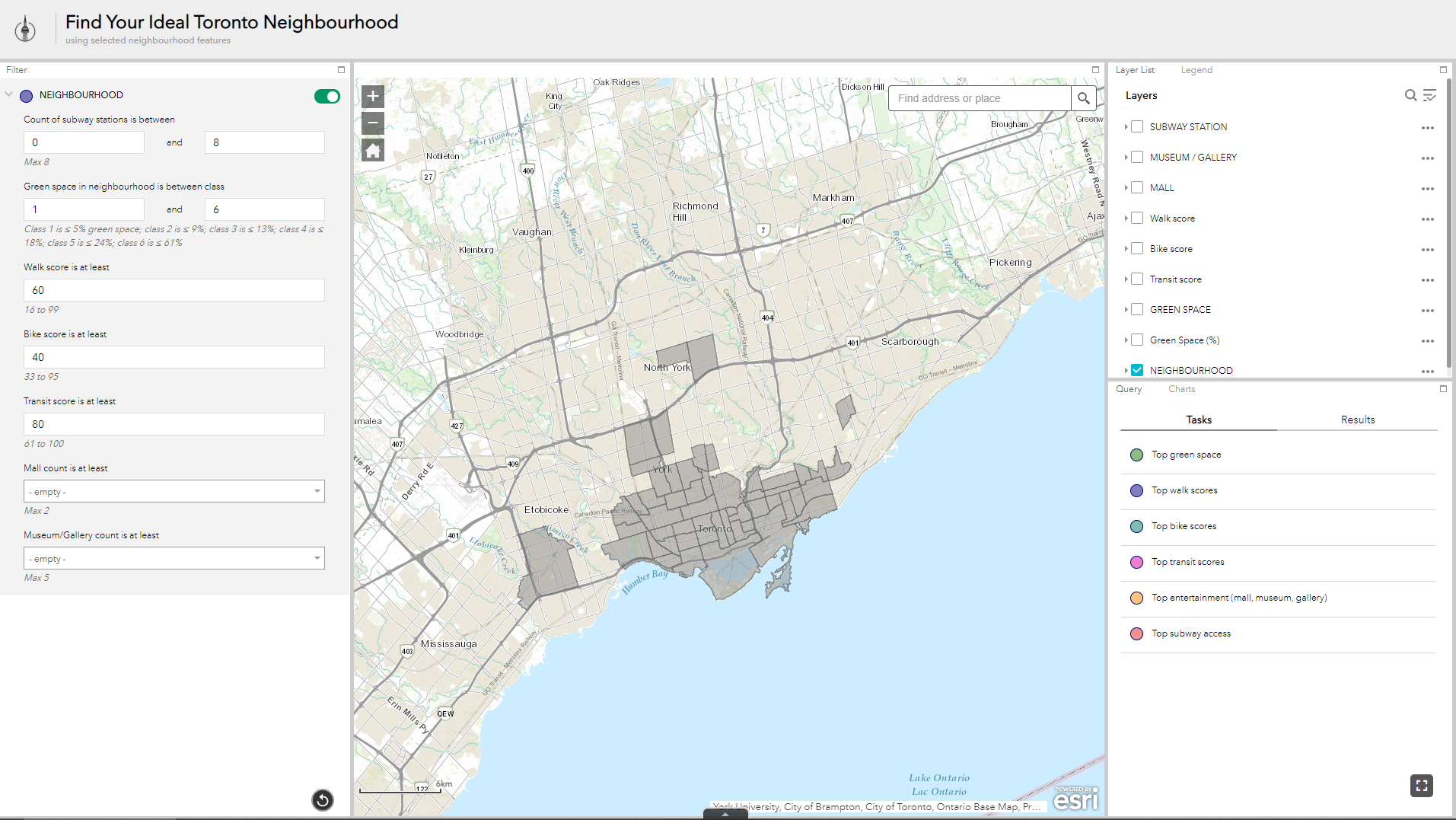Click inside the Walk score input field

tap(174, 290)
